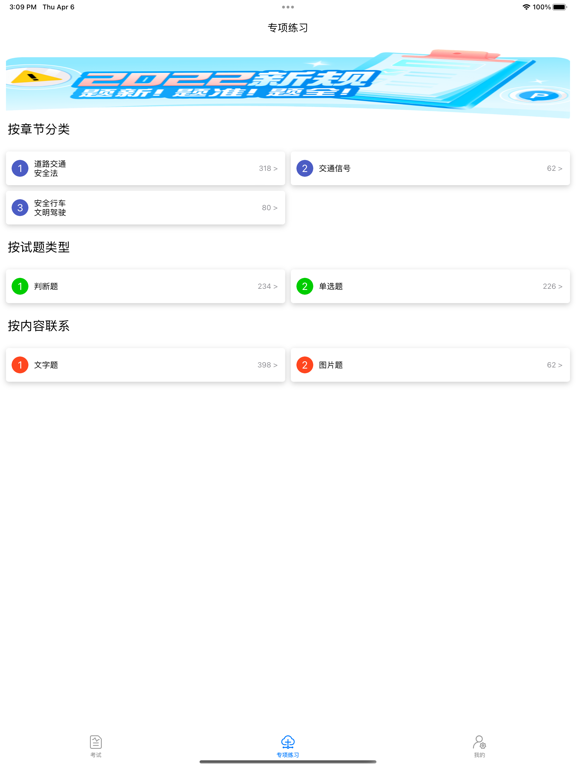Tap the three-dot multitasking menu at top
The image size is (576, 768).
288,7
